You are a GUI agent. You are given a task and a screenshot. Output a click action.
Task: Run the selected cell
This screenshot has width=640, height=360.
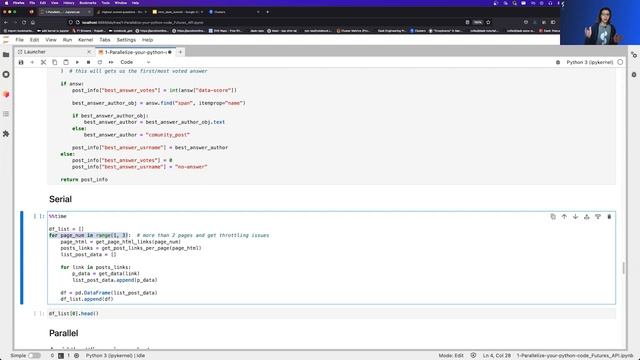[77, 62]
